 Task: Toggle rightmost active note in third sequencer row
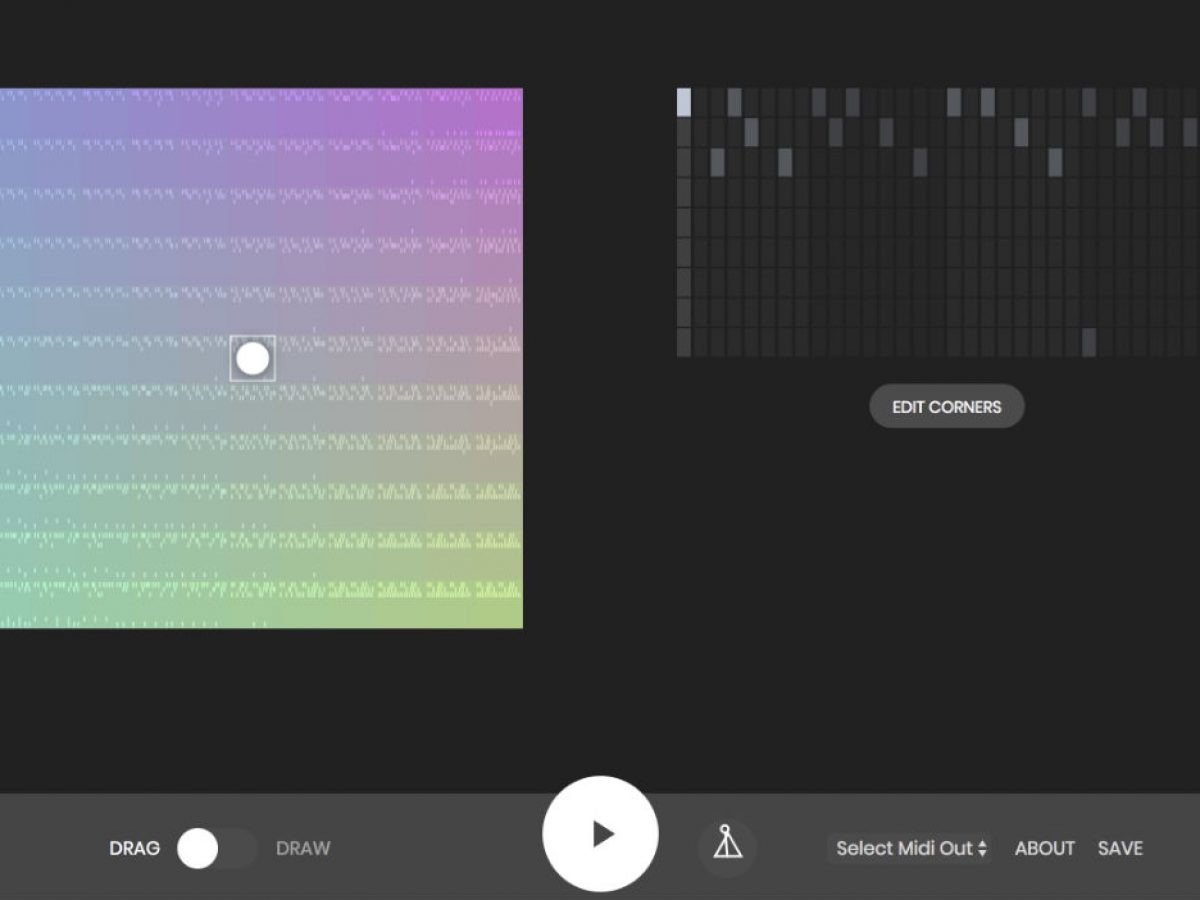1055,162
